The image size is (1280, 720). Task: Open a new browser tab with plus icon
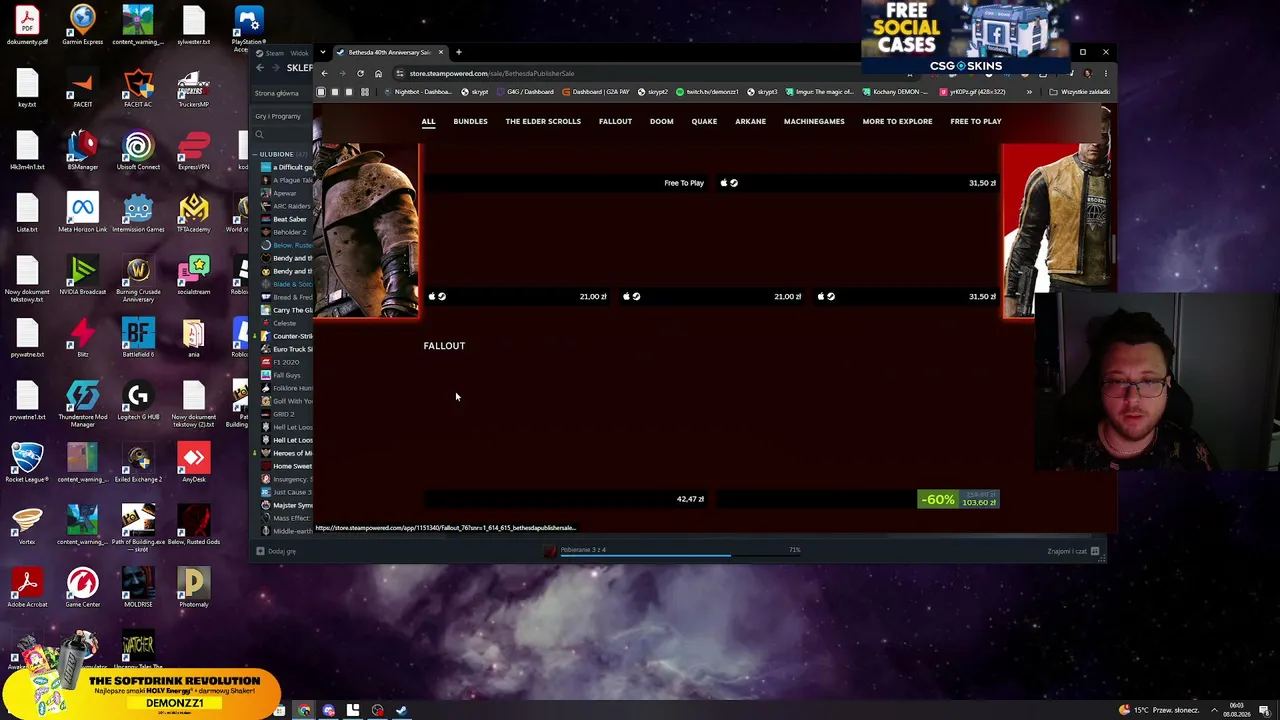(459, 52)
